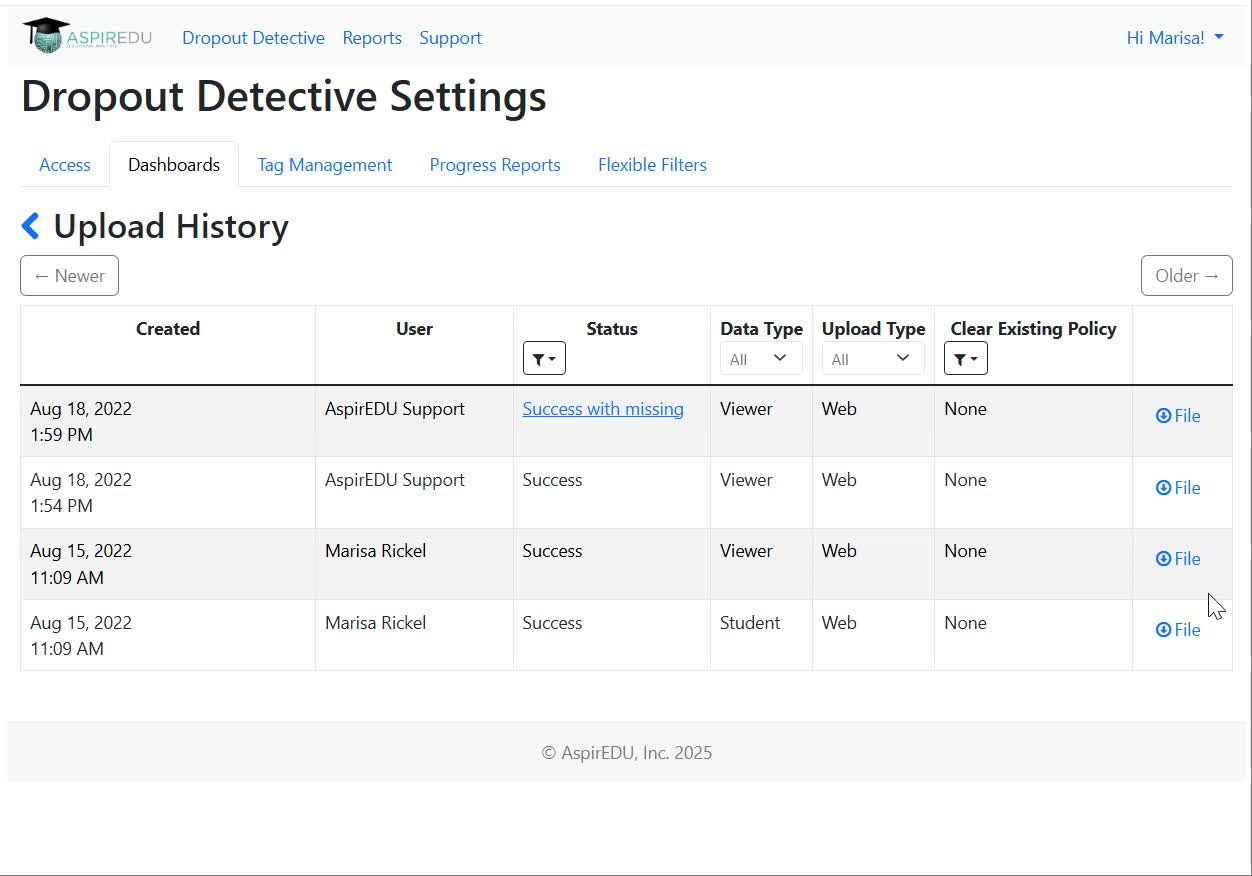Switch to the Flexible Filters tab
Viewport: 1252px width, 876px height.
652,165
